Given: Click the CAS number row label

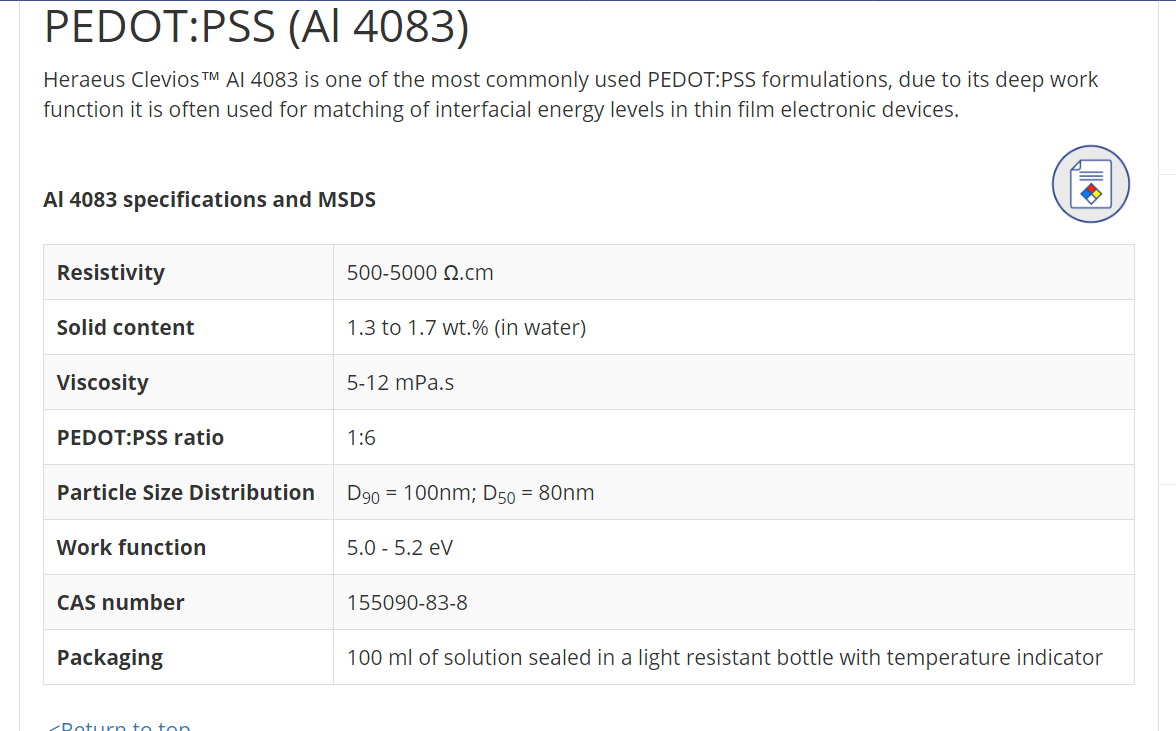Looking at the screenshot, I should click(121, 602).
